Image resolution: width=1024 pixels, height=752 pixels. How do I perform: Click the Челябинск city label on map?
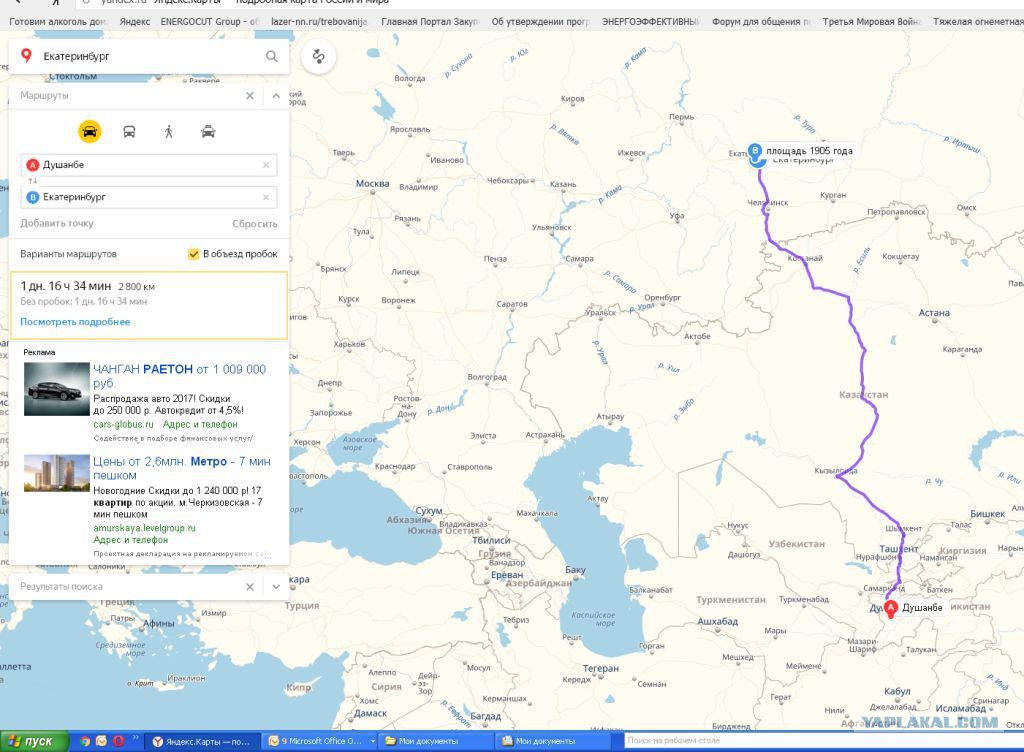click(x=768, y=203)
